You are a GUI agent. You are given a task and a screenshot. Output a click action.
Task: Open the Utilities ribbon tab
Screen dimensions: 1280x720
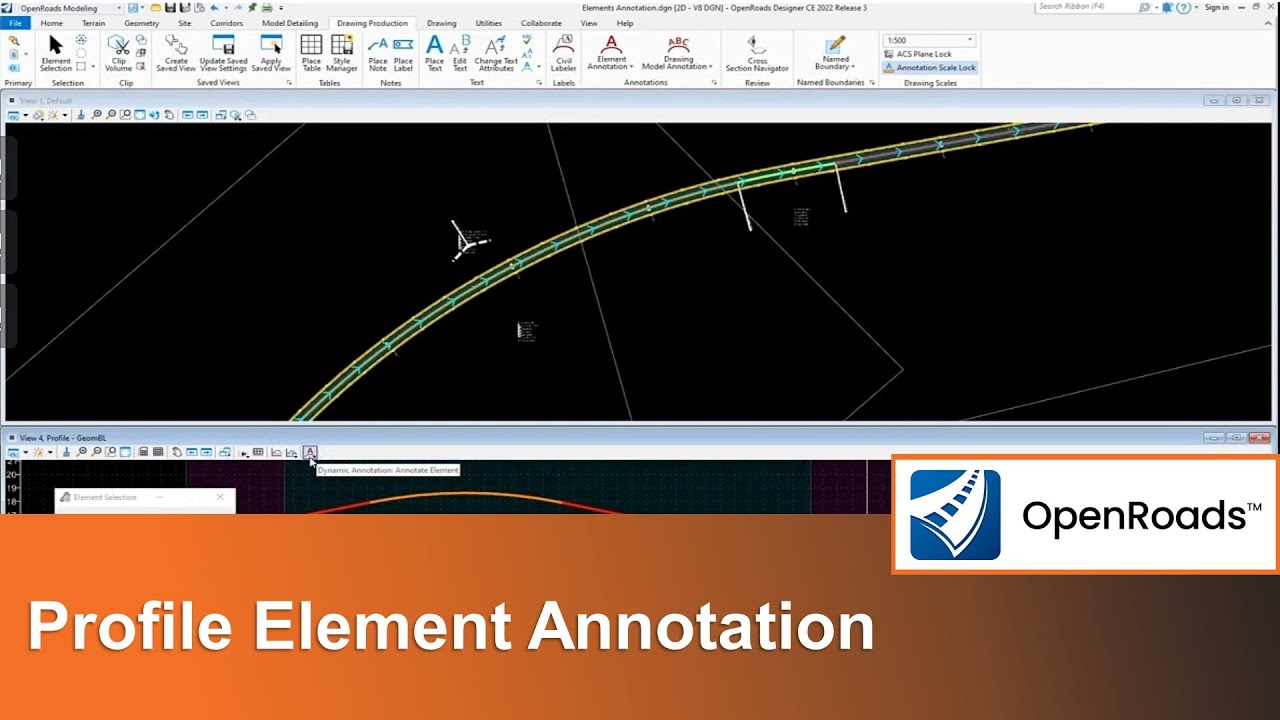click(489, 23)
